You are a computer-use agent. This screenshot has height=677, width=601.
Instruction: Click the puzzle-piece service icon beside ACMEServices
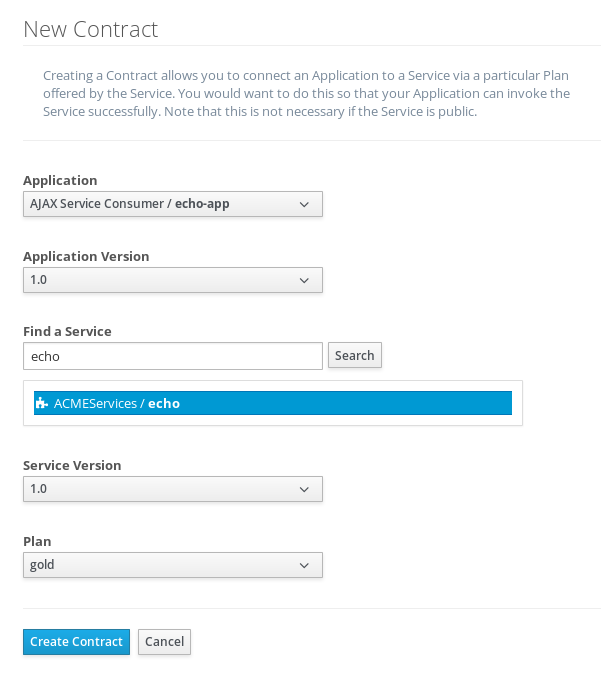tap(41, 403)
